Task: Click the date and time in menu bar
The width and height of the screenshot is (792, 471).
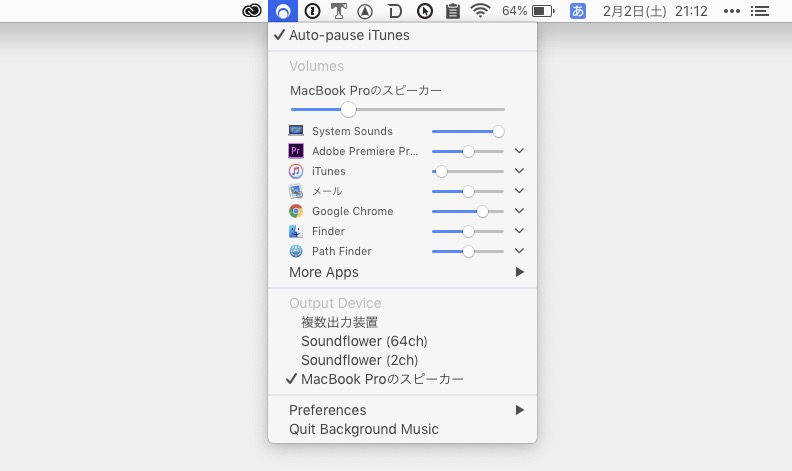Action: click(x=655, y=11)
